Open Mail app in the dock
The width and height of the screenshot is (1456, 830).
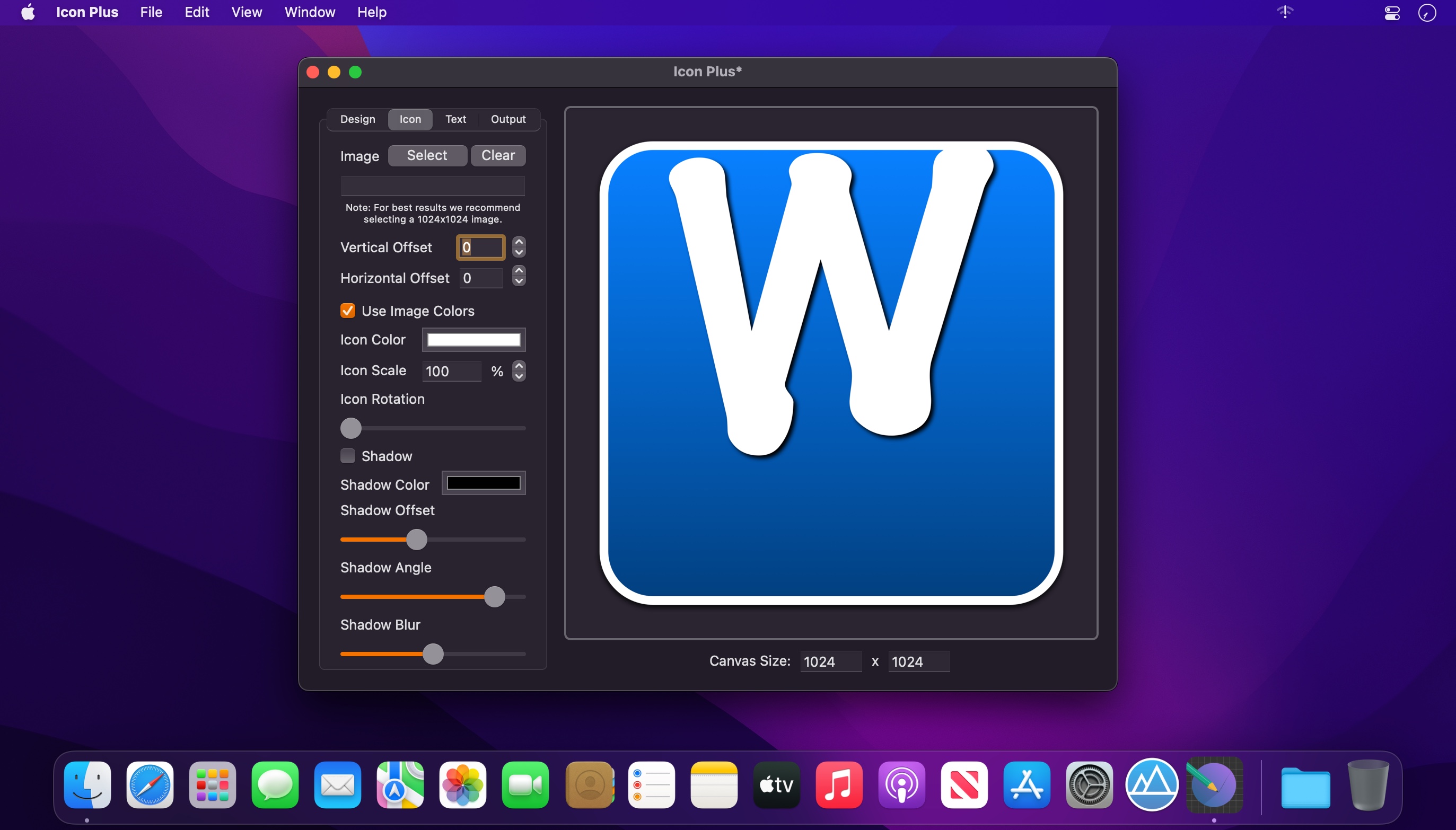338,785
